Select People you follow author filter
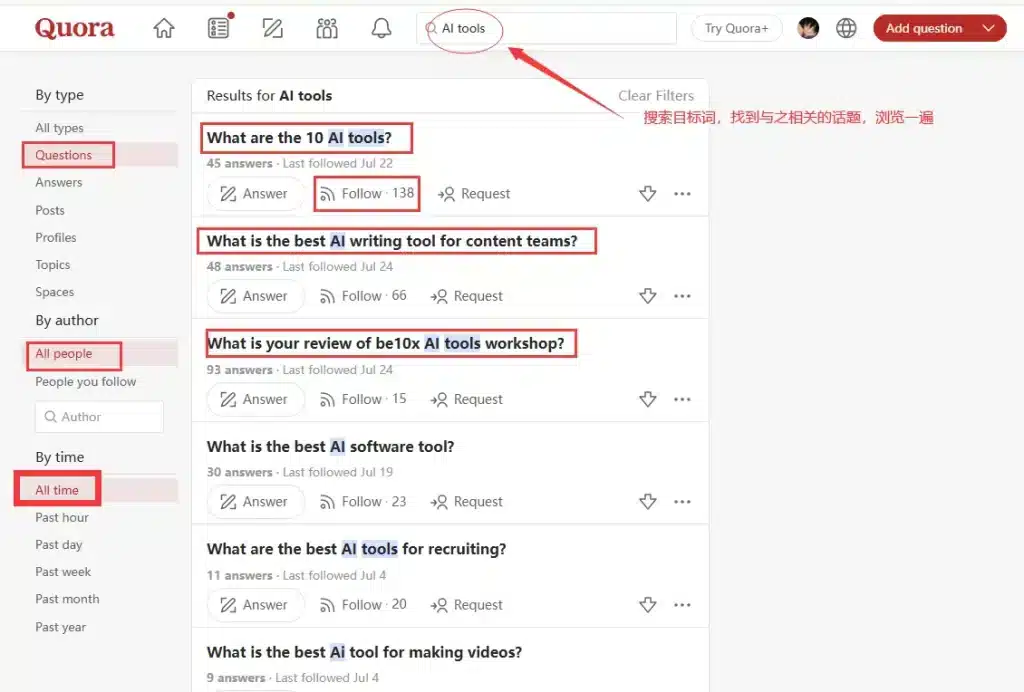This screenshot has width=1024, height=692. 86,382
